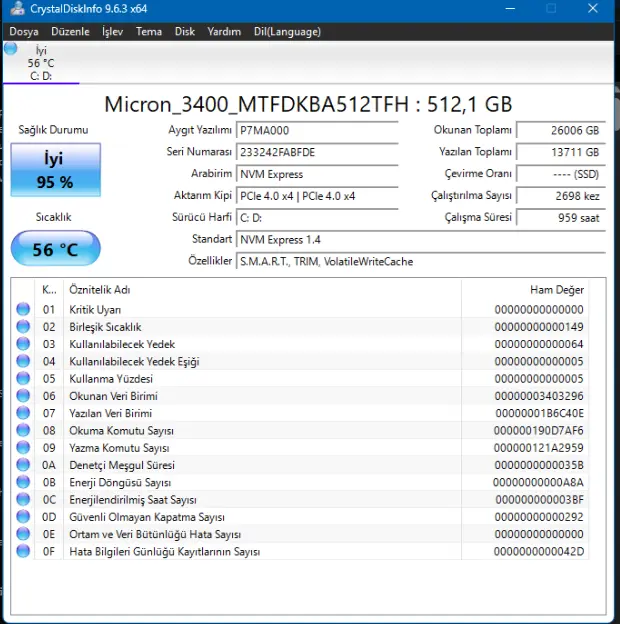Close the CrystalDiskInfo window
The width and height of the screenshot is (620, 624).
tap(593, 8)
